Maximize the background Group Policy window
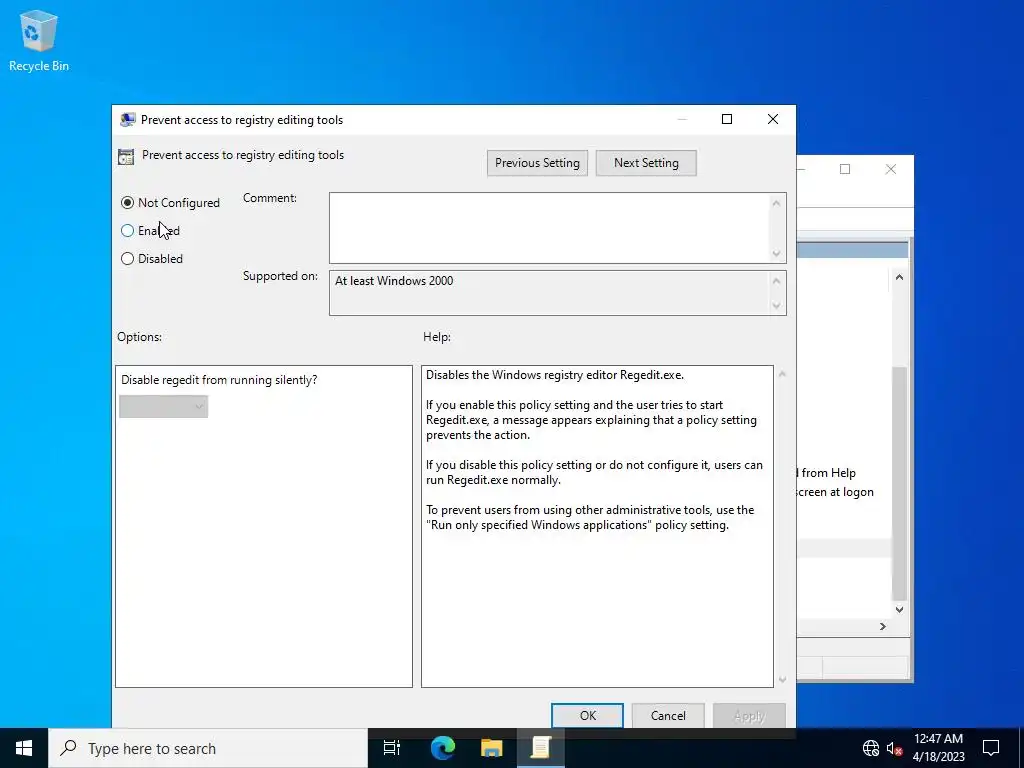This screenshot has width=1024, height=768. [845, 169]
